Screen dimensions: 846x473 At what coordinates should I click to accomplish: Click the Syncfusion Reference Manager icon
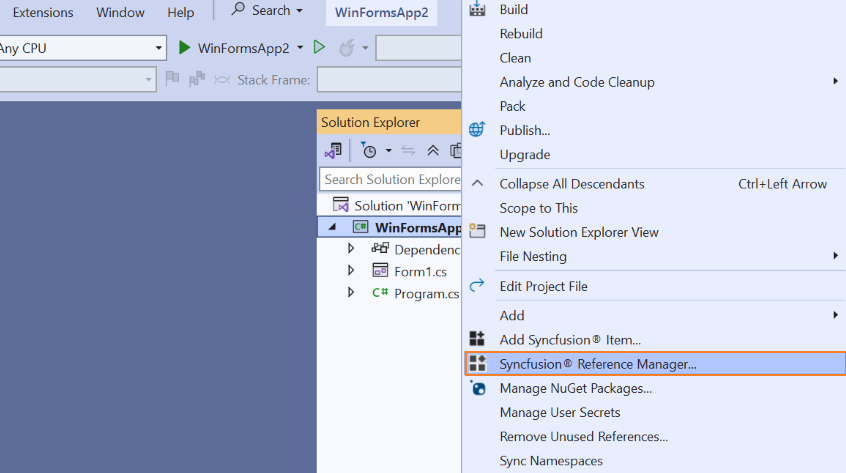coord(477,363)
